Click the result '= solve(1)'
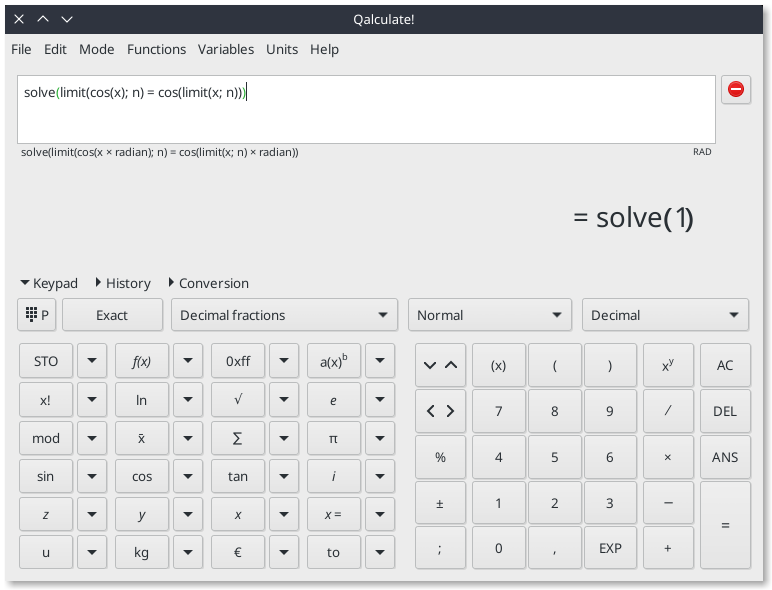772x590 pixels. 634,218
